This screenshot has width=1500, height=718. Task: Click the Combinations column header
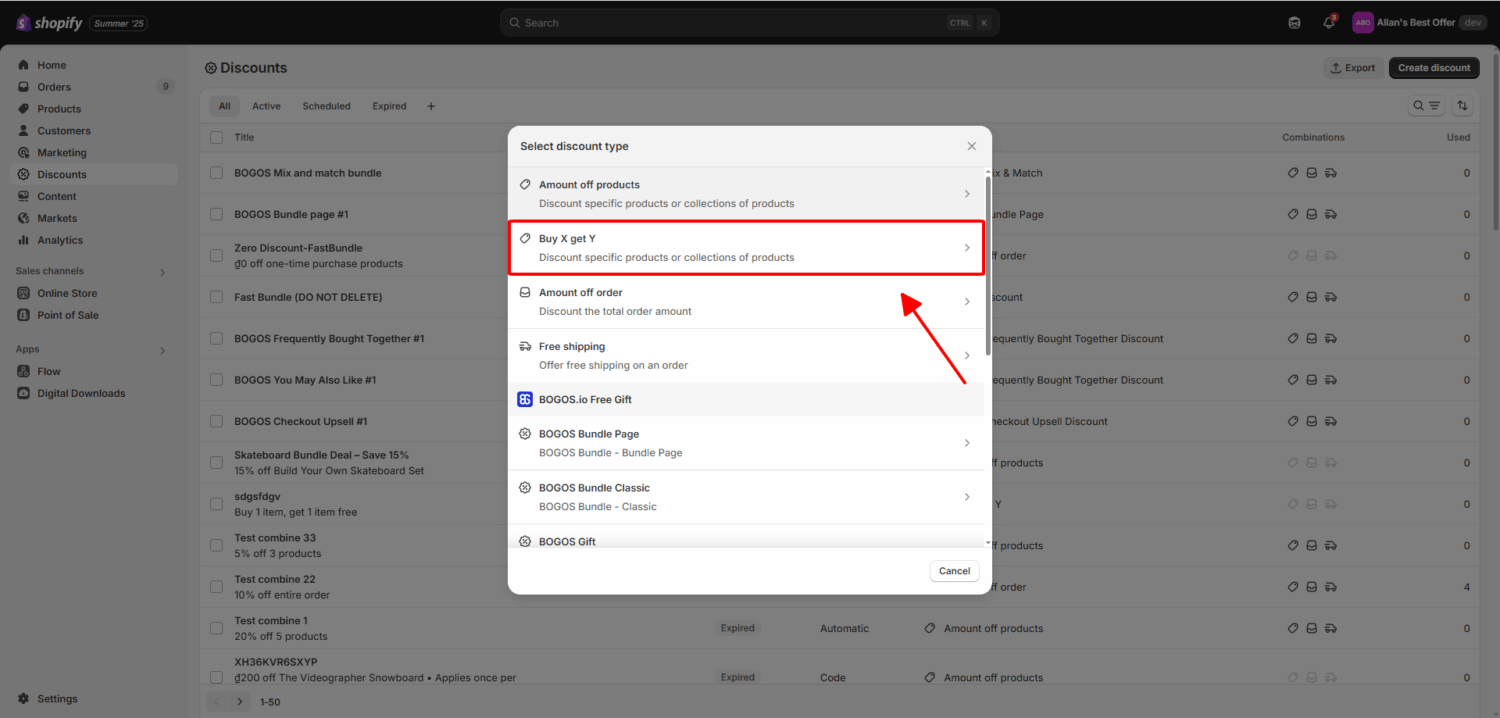tap(1313, 137)
